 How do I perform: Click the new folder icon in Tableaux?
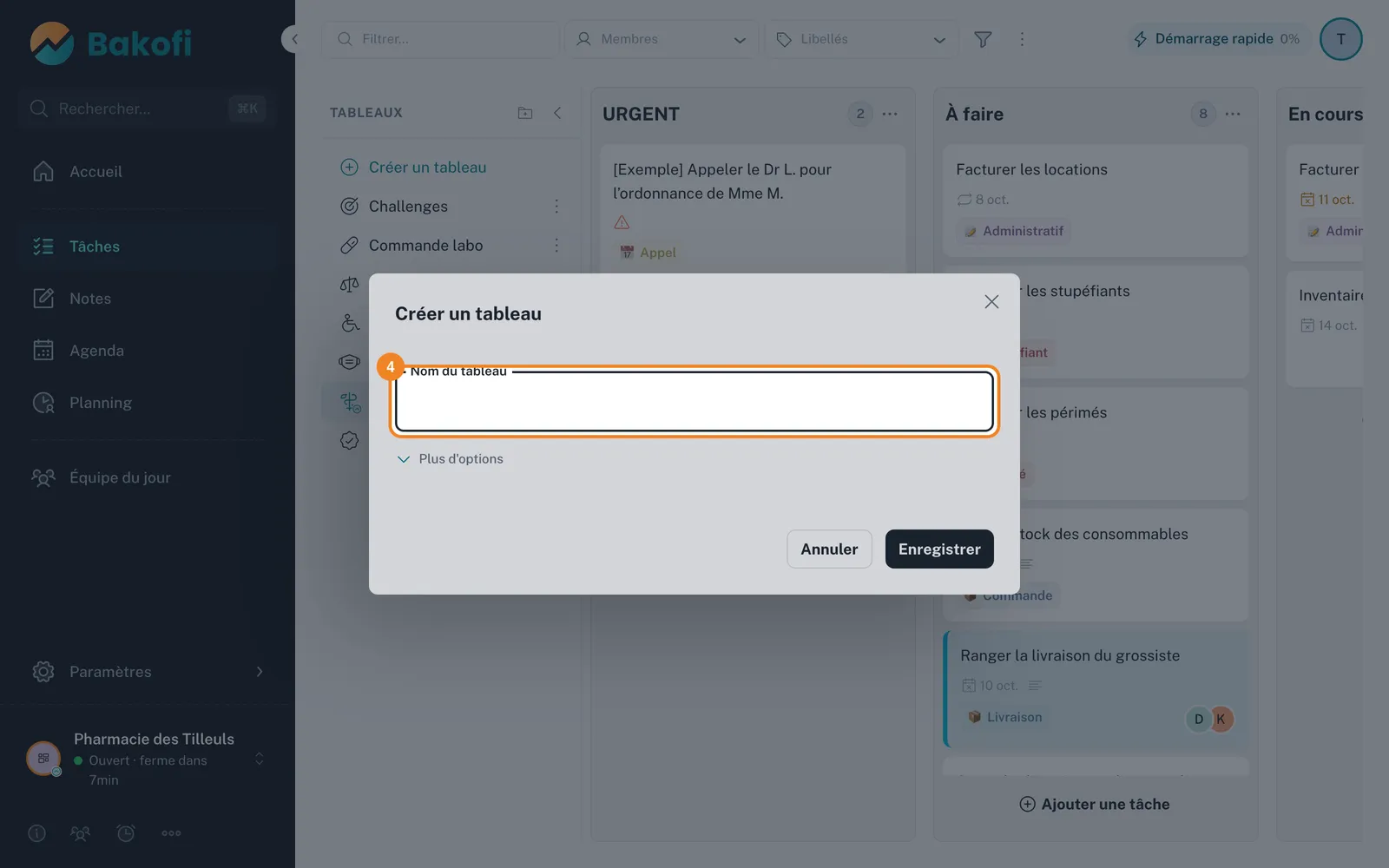point(525,113)
